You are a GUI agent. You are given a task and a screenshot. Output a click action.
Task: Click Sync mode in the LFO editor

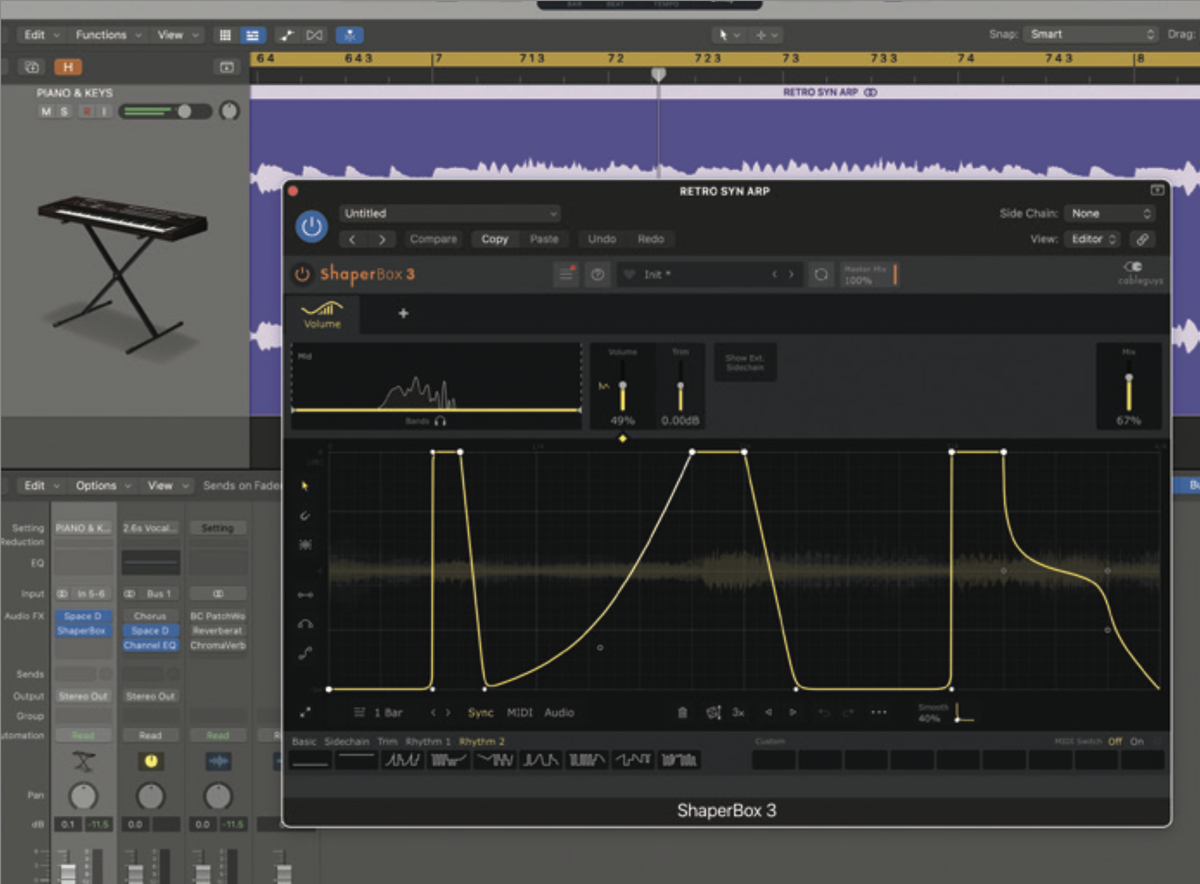pos(481,713)
